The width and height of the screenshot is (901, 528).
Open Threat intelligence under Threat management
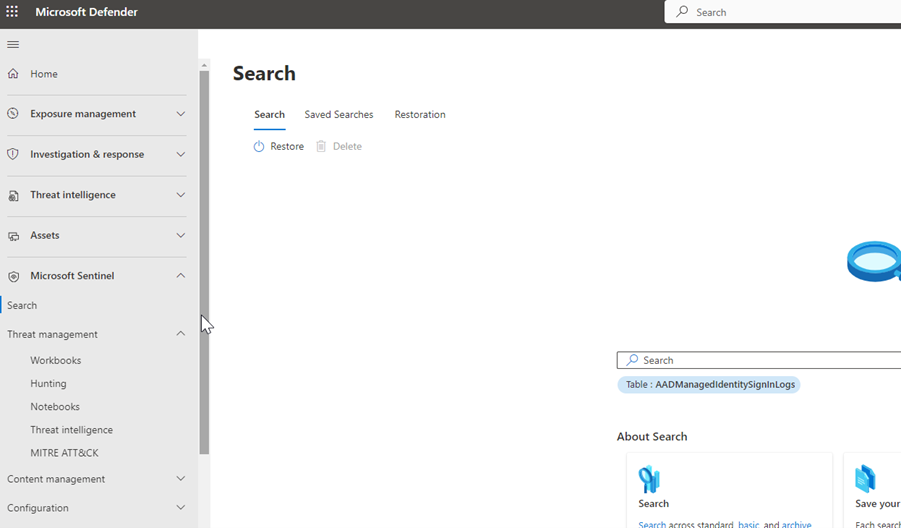point(71,430)
